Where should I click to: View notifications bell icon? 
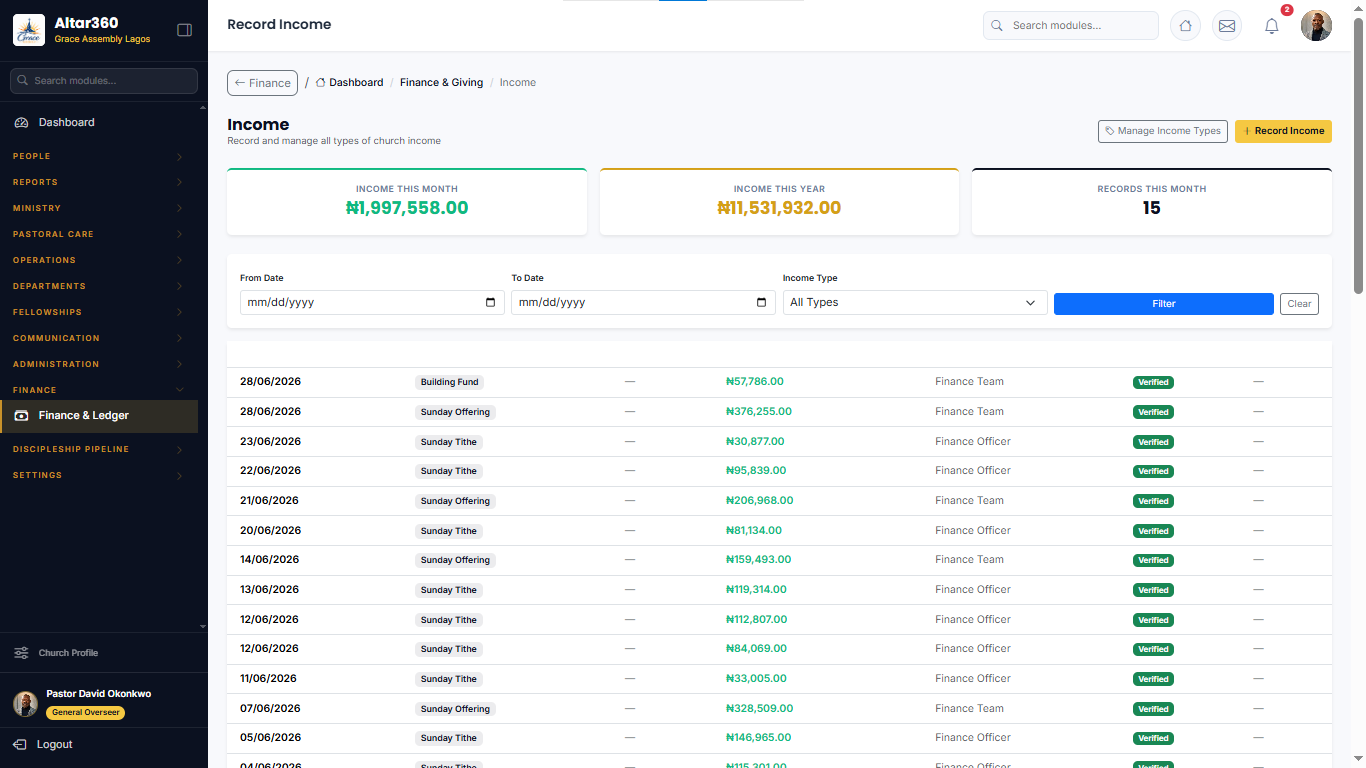click(x=1272, y=27)
